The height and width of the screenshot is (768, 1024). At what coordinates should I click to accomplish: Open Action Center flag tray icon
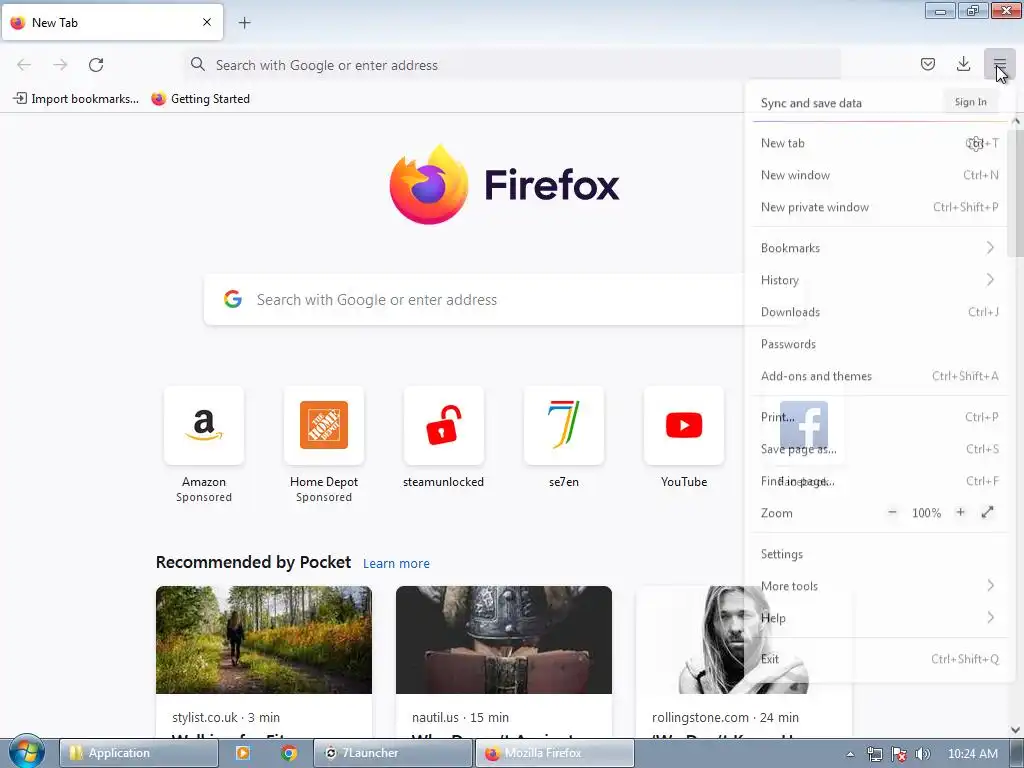[x=899, y=754]
